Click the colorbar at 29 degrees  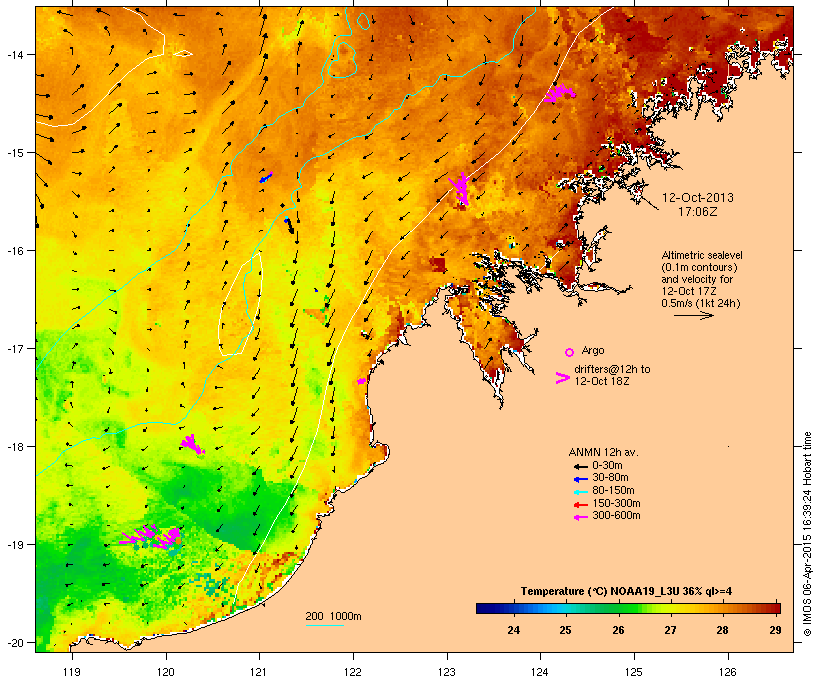tap(775, 608)
